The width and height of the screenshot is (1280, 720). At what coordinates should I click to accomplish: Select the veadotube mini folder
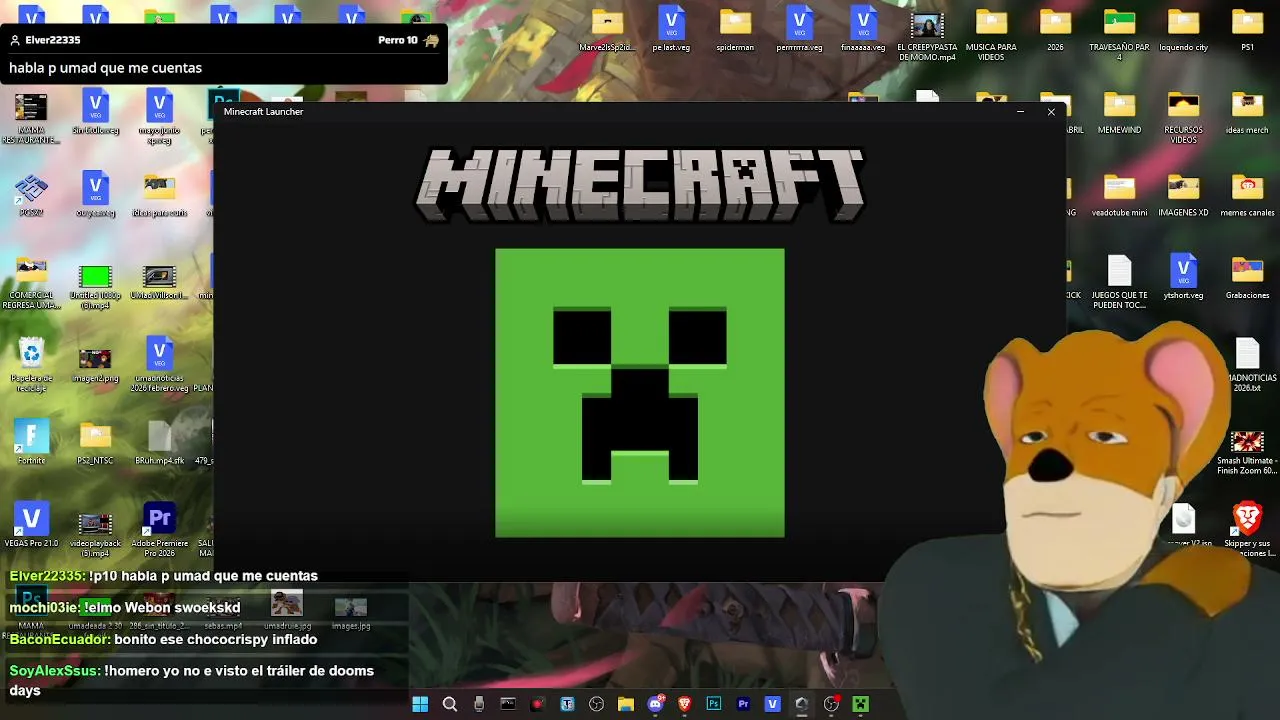[x=1119, y=195]
